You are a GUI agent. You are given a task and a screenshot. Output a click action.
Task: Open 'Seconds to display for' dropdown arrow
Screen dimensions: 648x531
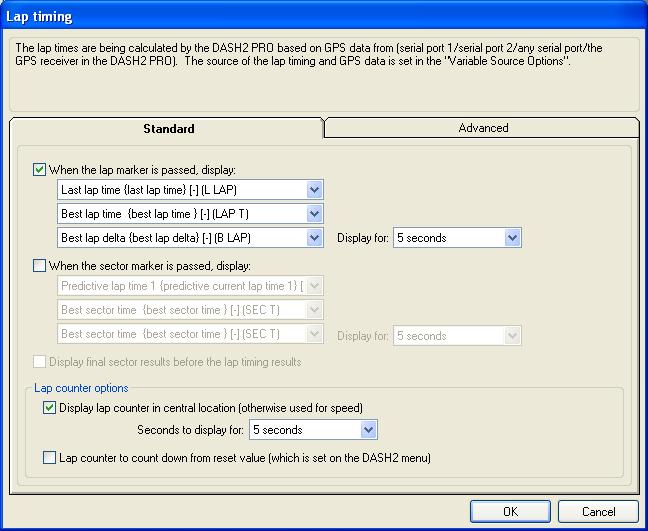click(368, 430)
